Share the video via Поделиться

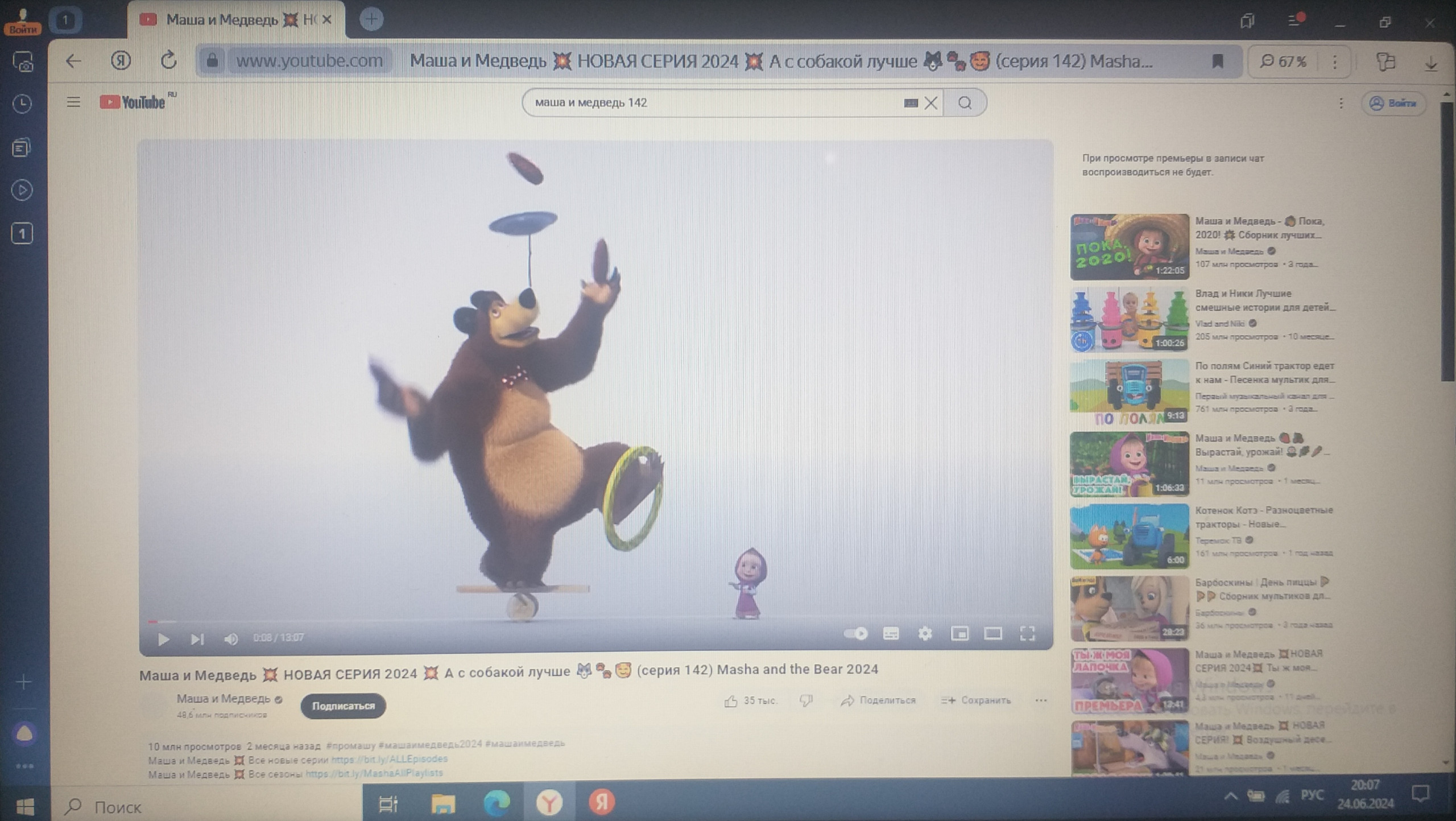(878, 700)
